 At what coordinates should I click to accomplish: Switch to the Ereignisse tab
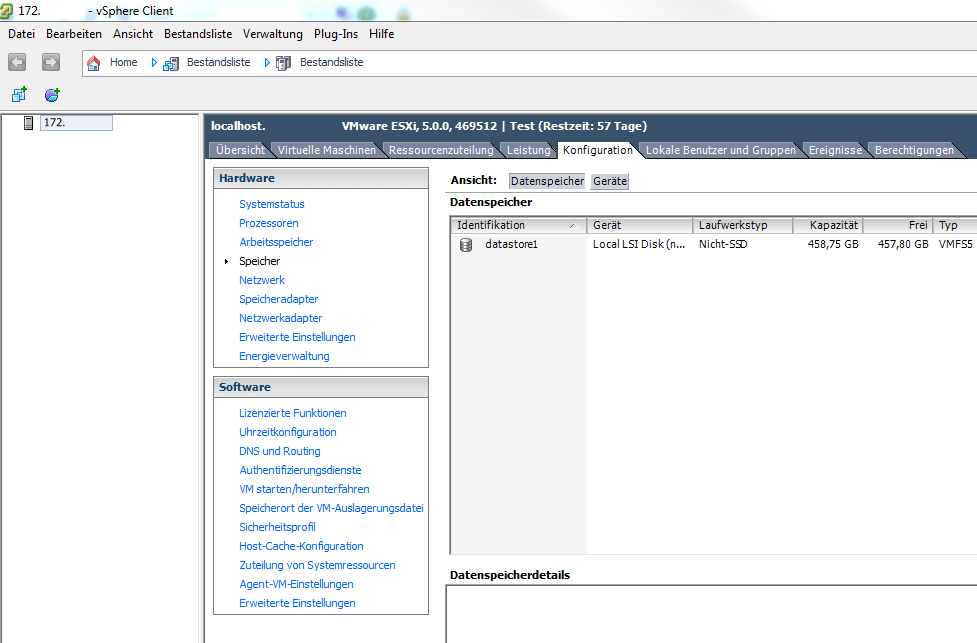point(835,150)
